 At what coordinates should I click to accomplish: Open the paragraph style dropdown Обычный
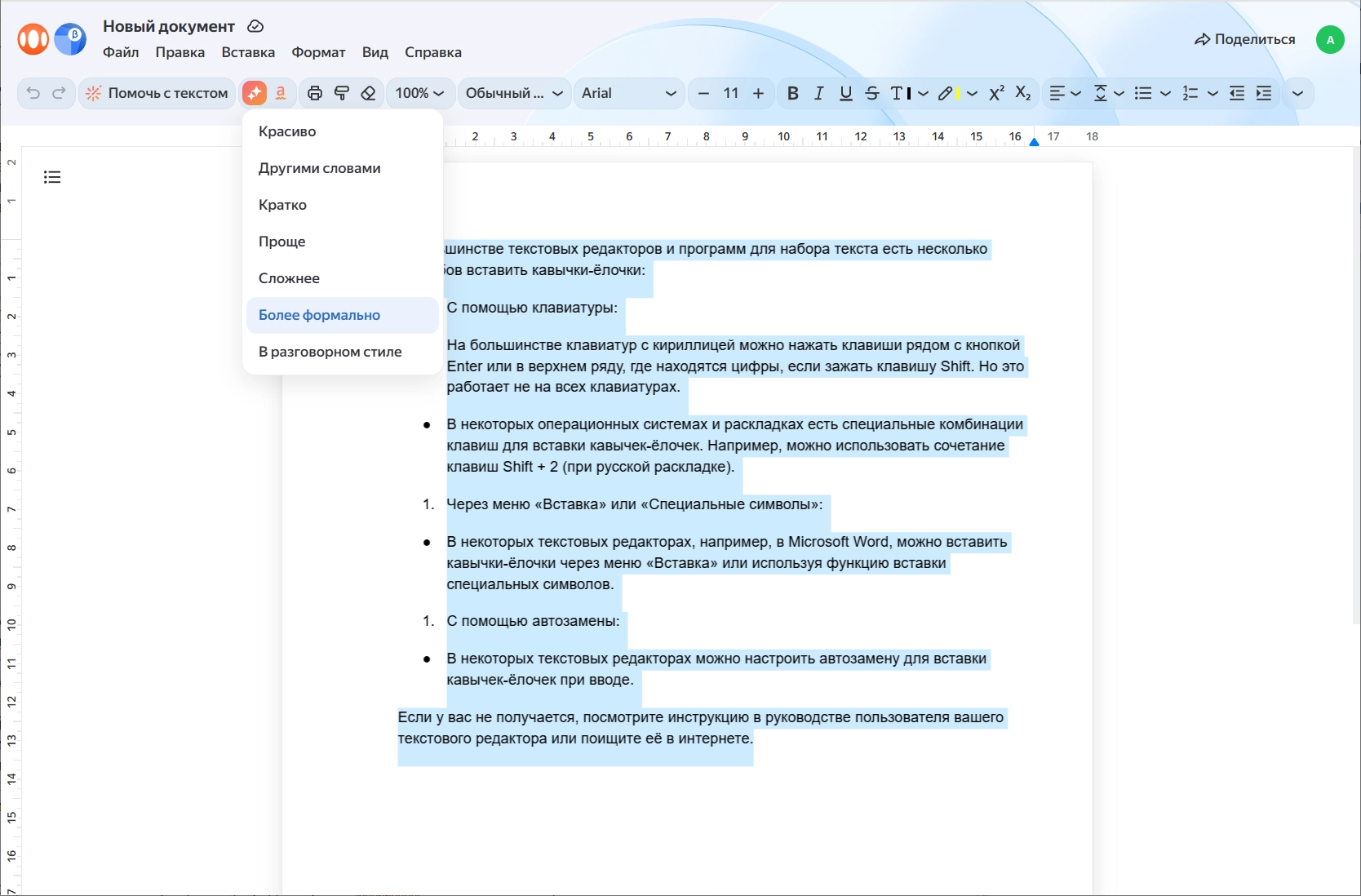pos(514,93)
